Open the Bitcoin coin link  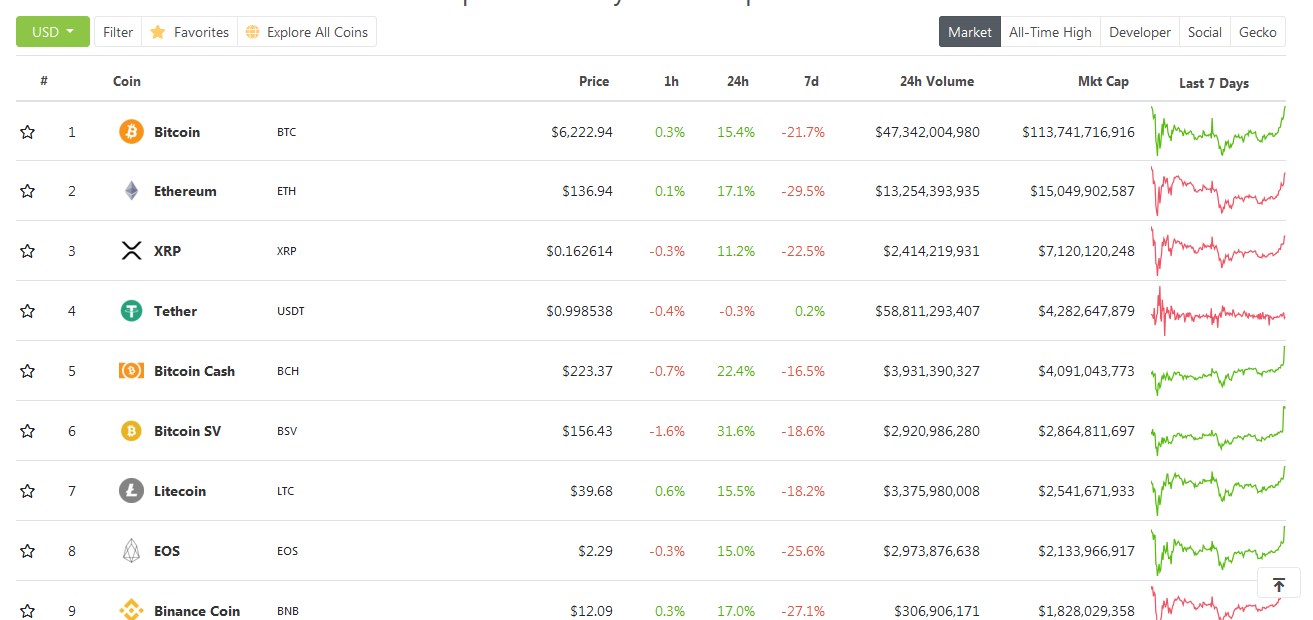coord(177,132)
